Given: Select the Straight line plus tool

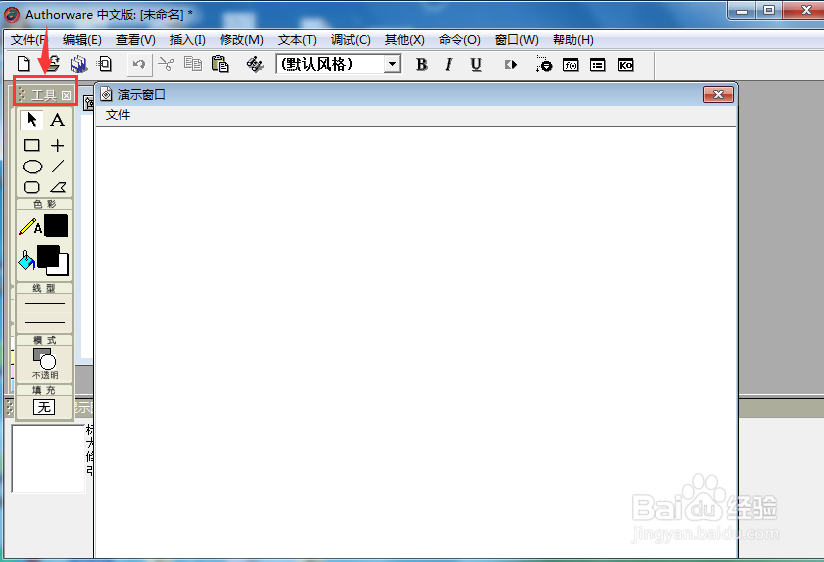Looking at the screenshot, I should (x=57, y=145).
